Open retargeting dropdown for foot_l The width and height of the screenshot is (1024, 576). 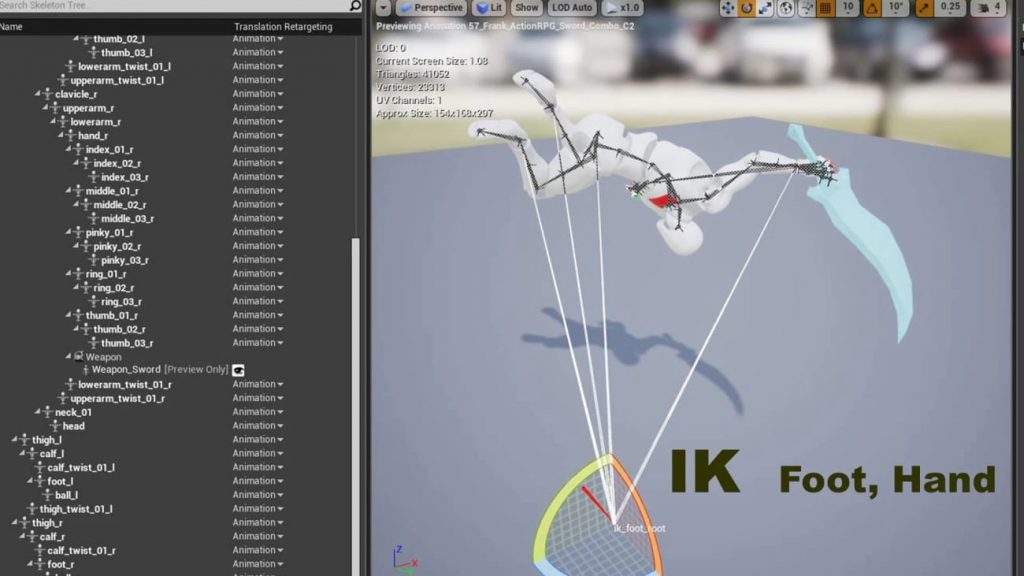258,481
